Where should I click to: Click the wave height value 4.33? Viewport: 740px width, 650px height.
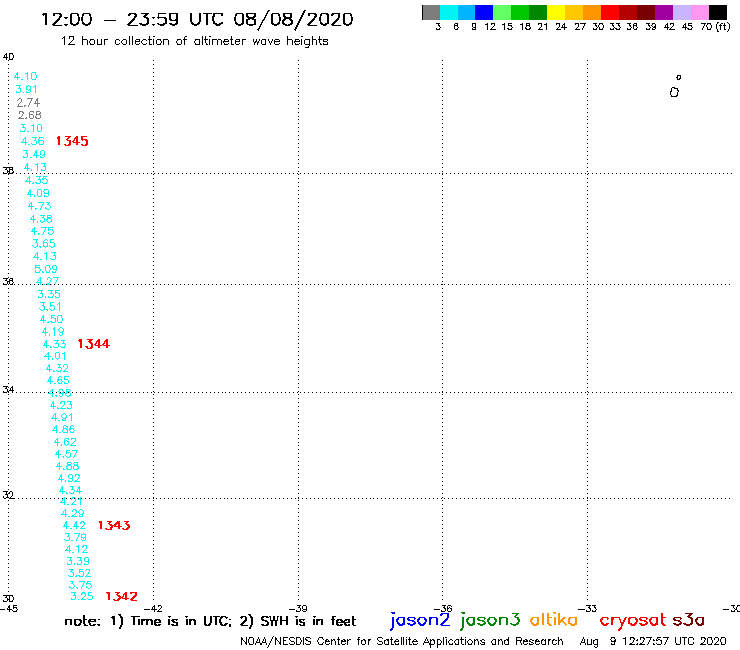[x=55, y=344]
